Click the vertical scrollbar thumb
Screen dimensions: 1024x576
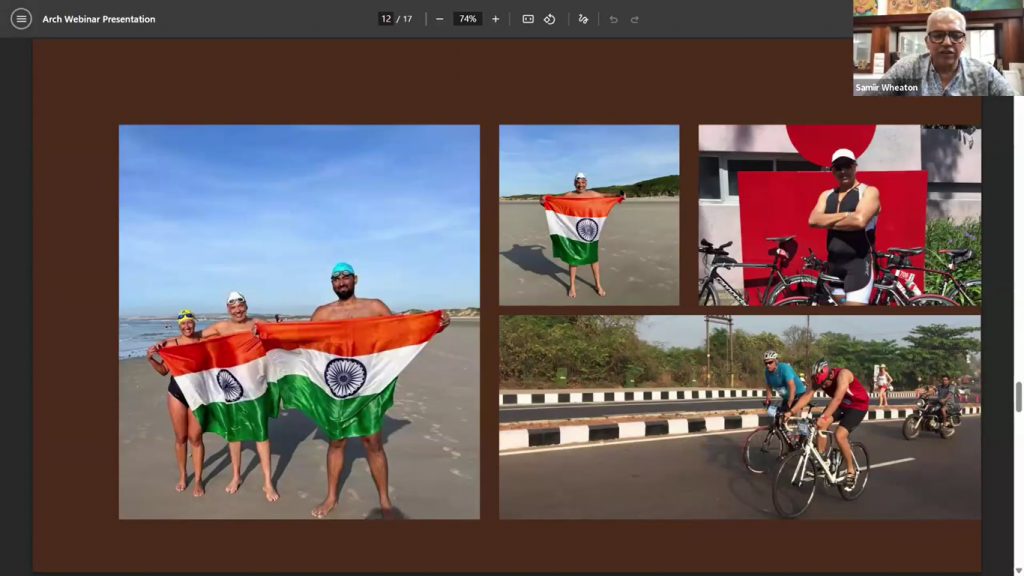click(x=1018, y=396)
